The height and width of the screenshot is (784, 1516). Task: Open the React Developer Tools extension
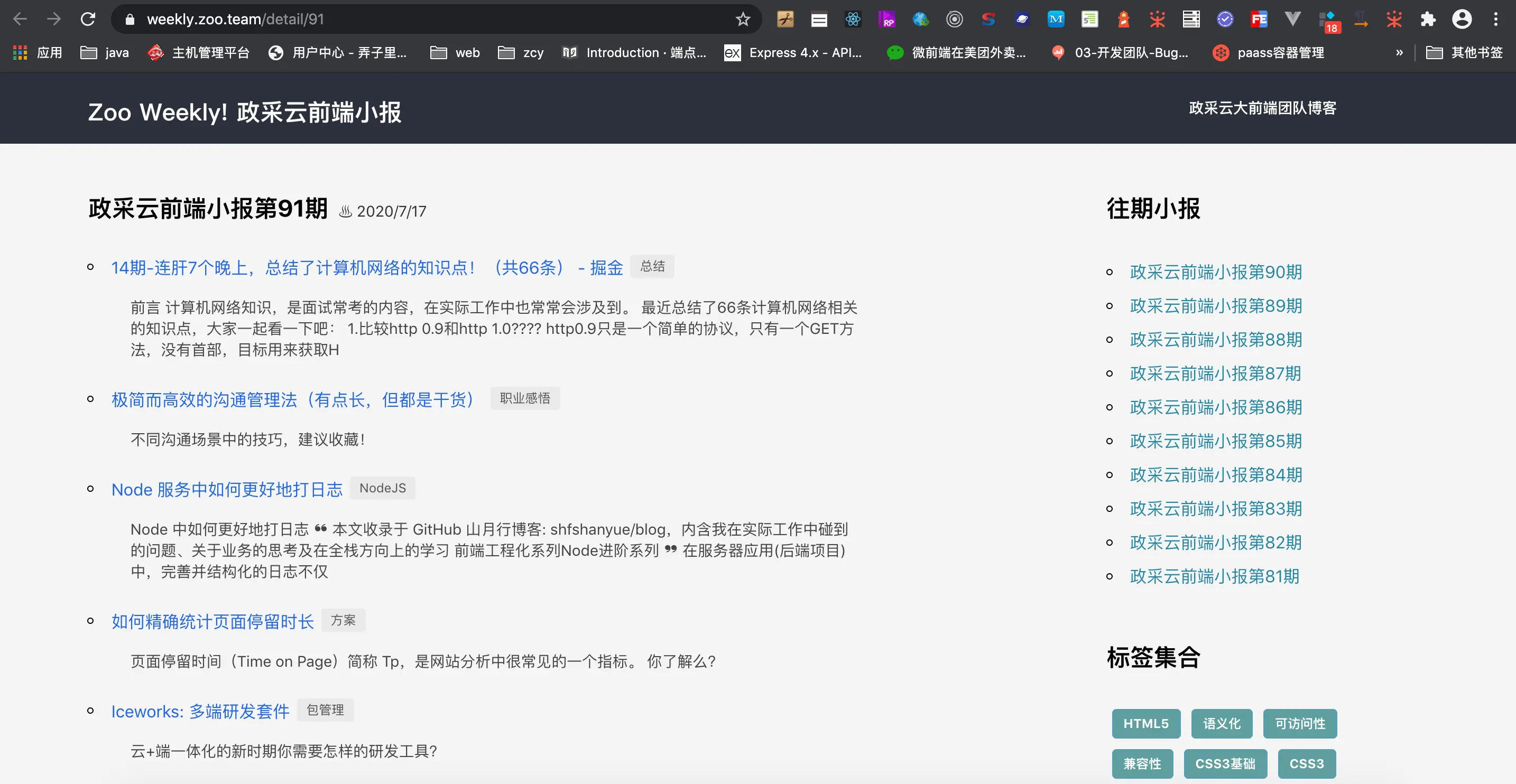[x=853, y=20]
